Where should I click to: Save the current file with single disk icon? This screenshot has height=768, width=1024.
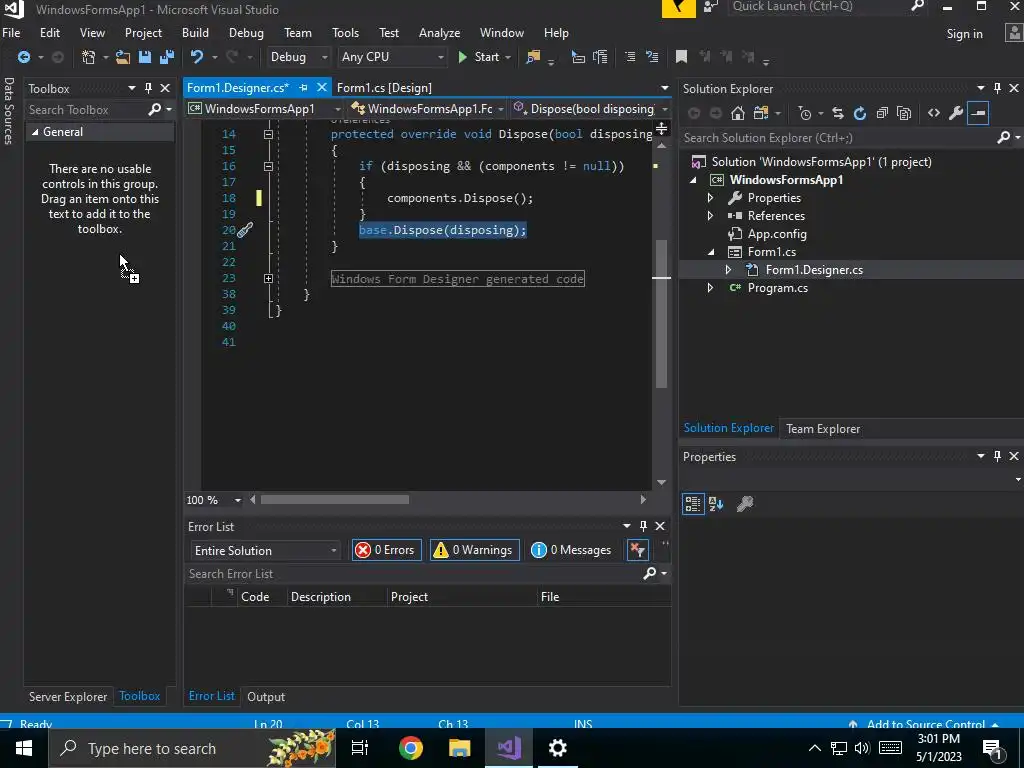(x=145, y=57)
